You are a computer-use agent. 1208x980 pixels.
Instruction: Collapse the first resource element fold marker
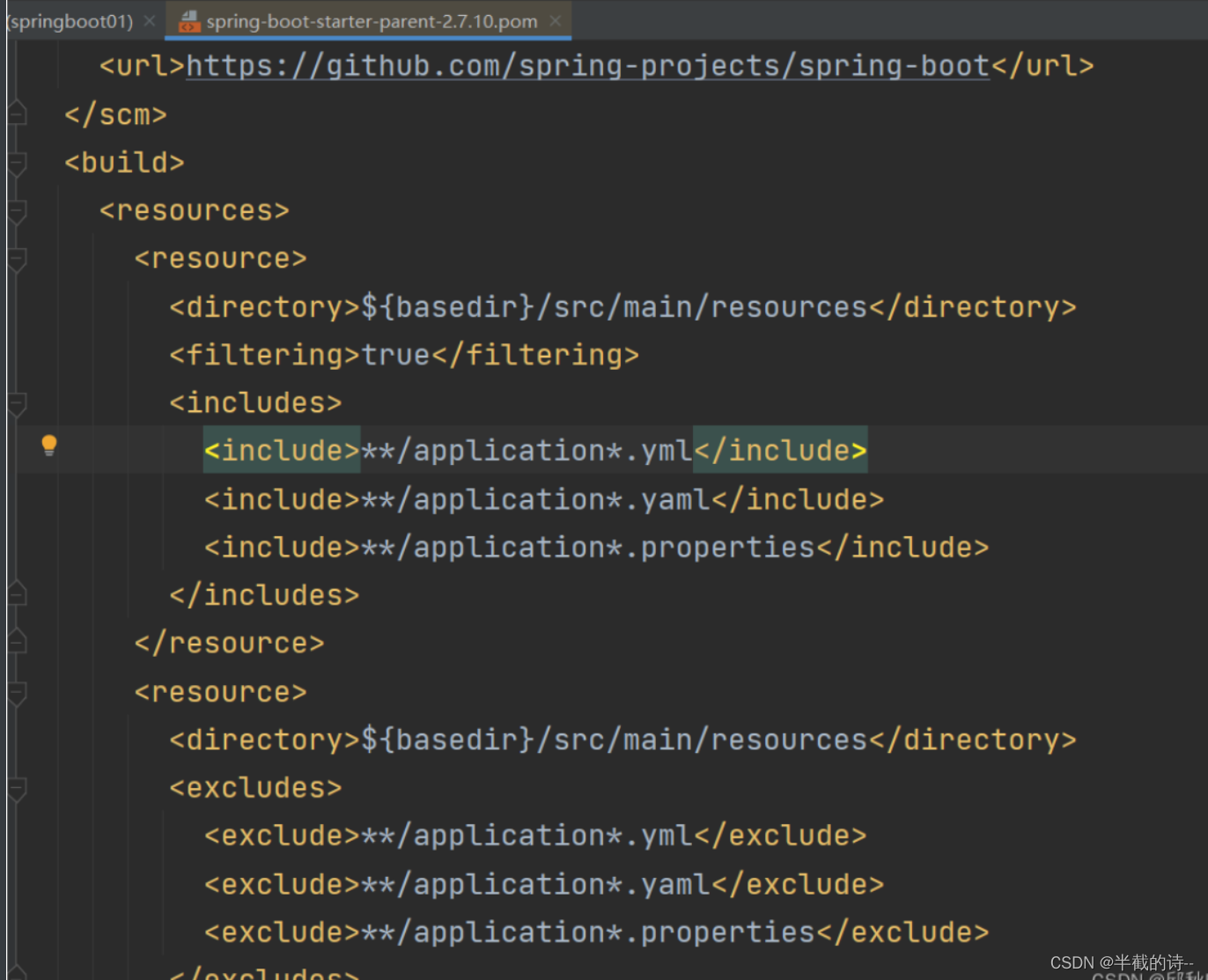pyautogui.click(x=18, y=257)
